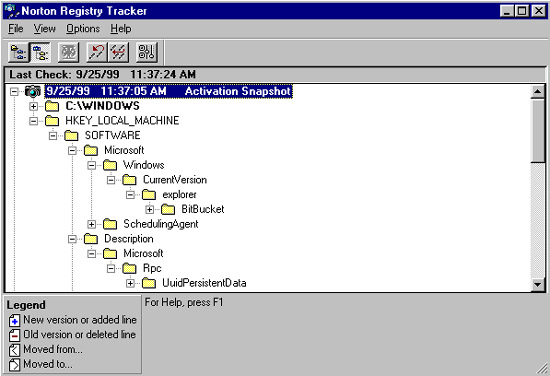Click the scrollbar down arrow
Viewport: 550px width, 376px height.
[538, 284]
